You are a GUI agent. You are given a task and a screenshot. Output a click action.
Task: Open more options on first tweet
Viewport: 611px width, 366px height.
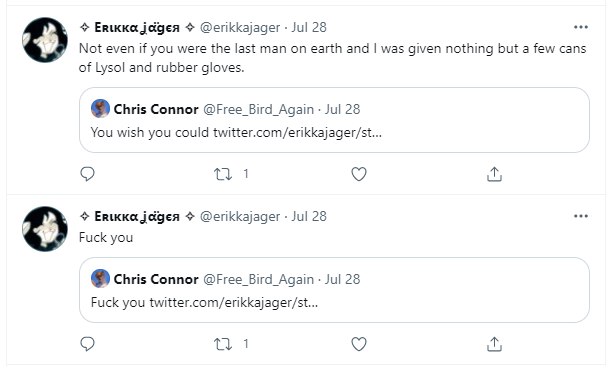[581, 27]
